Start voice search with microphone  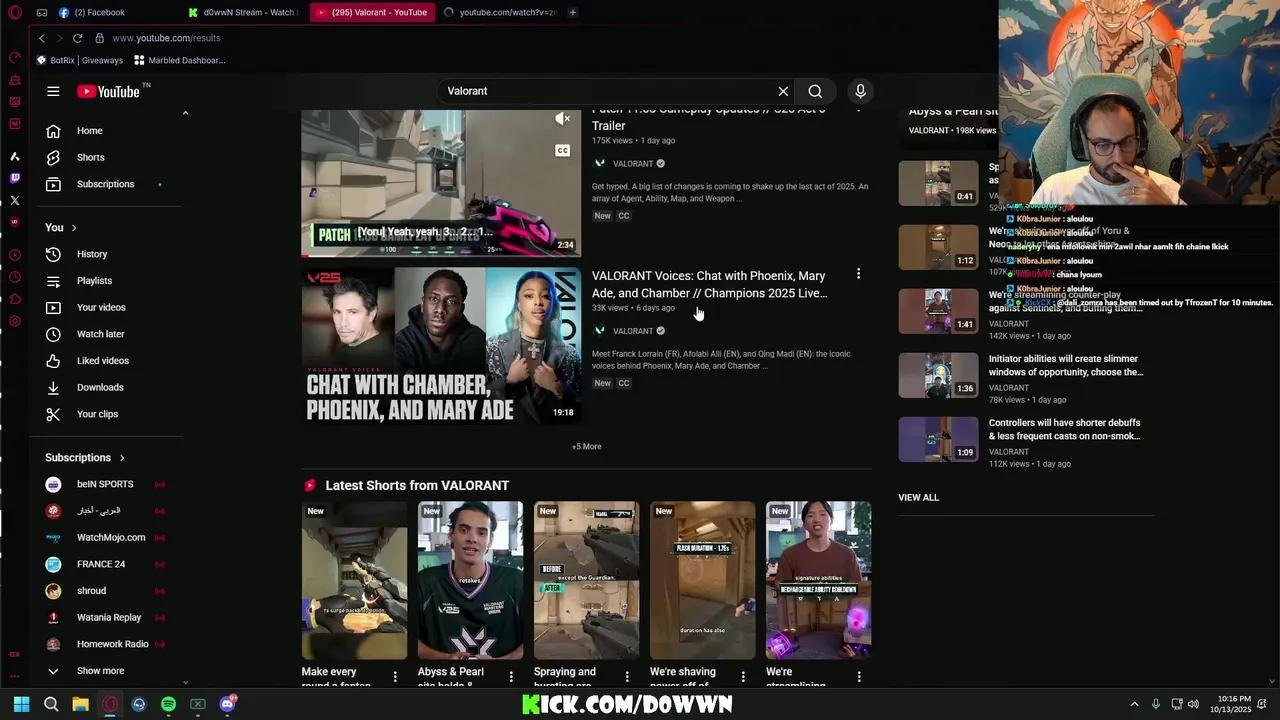(x=860, y=91)
